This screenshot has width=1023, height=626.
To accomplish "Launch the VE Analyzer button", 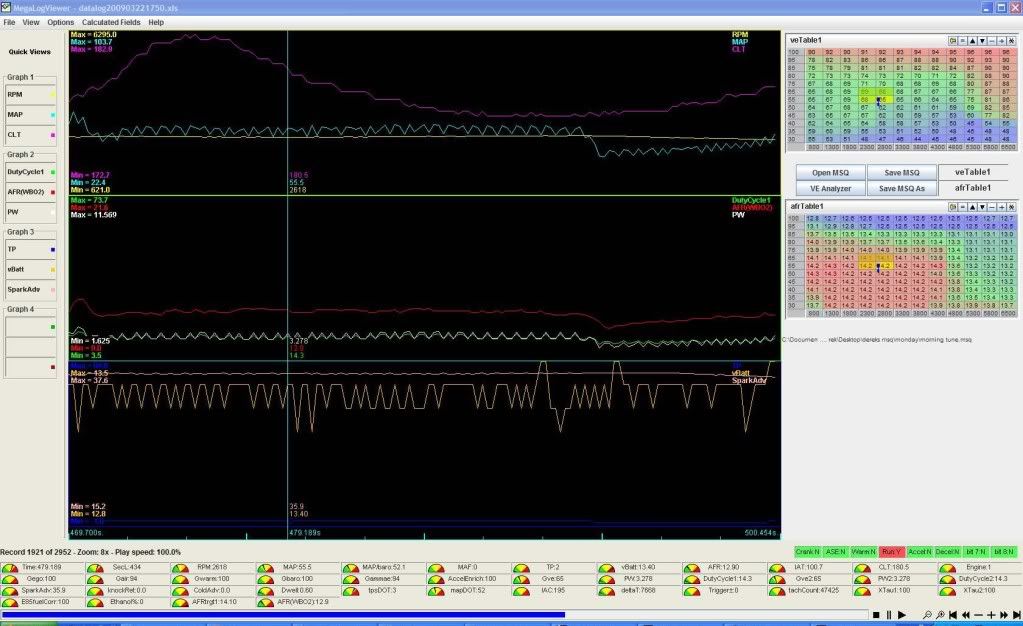I will 831,189.
